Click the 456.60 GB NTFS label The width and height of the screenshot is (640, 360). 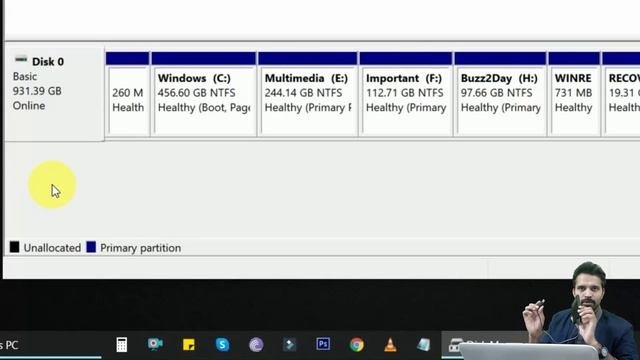[196, 93]
